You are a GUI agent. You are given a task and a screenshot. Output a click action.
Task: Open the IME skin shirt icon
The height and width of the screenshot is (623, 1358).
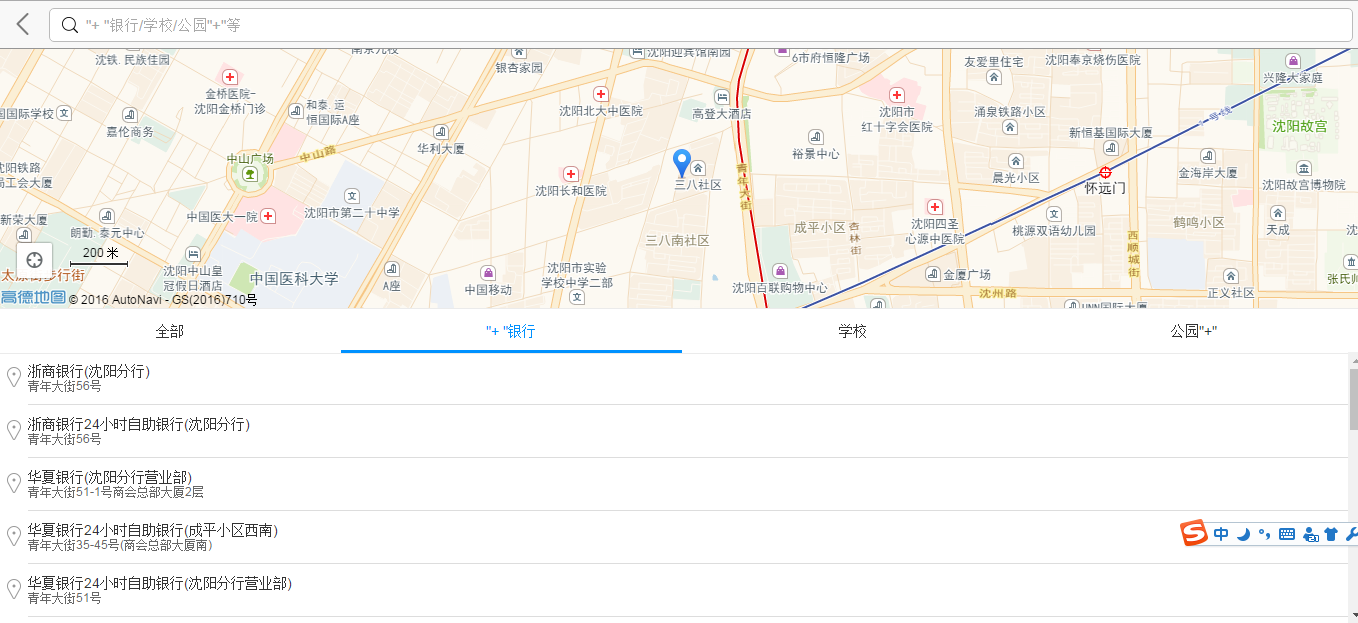click(1331, 534)
